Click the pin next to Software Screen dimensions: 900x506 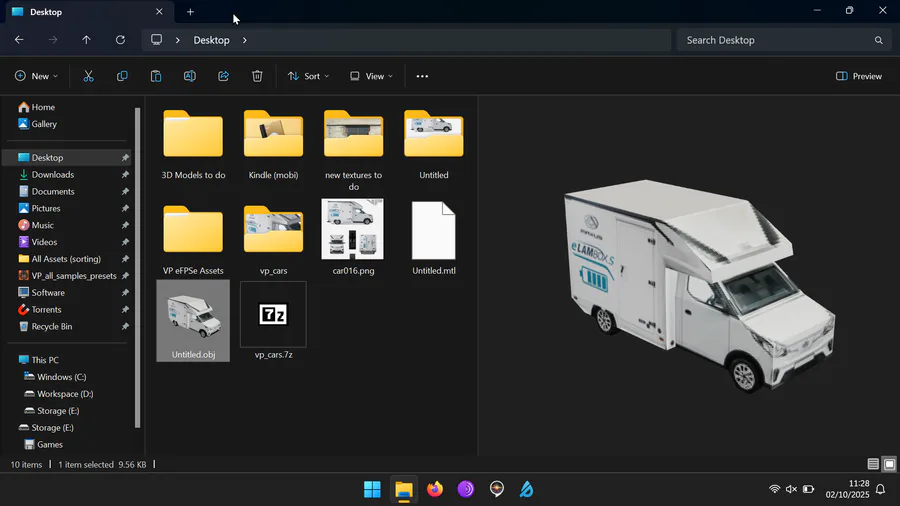[125, 293]
